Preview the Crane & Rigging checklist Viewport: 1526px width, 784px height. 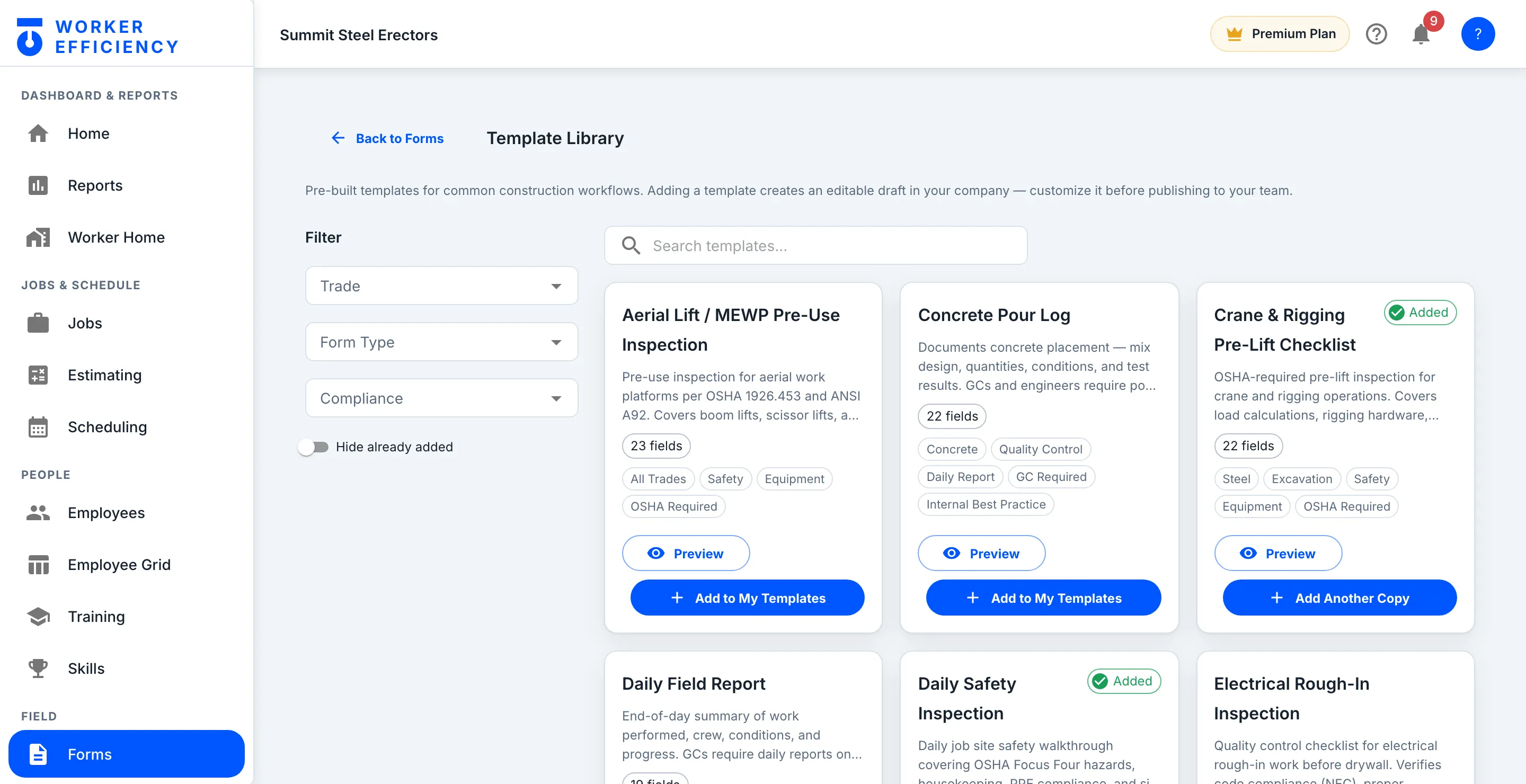(1278, 554)
